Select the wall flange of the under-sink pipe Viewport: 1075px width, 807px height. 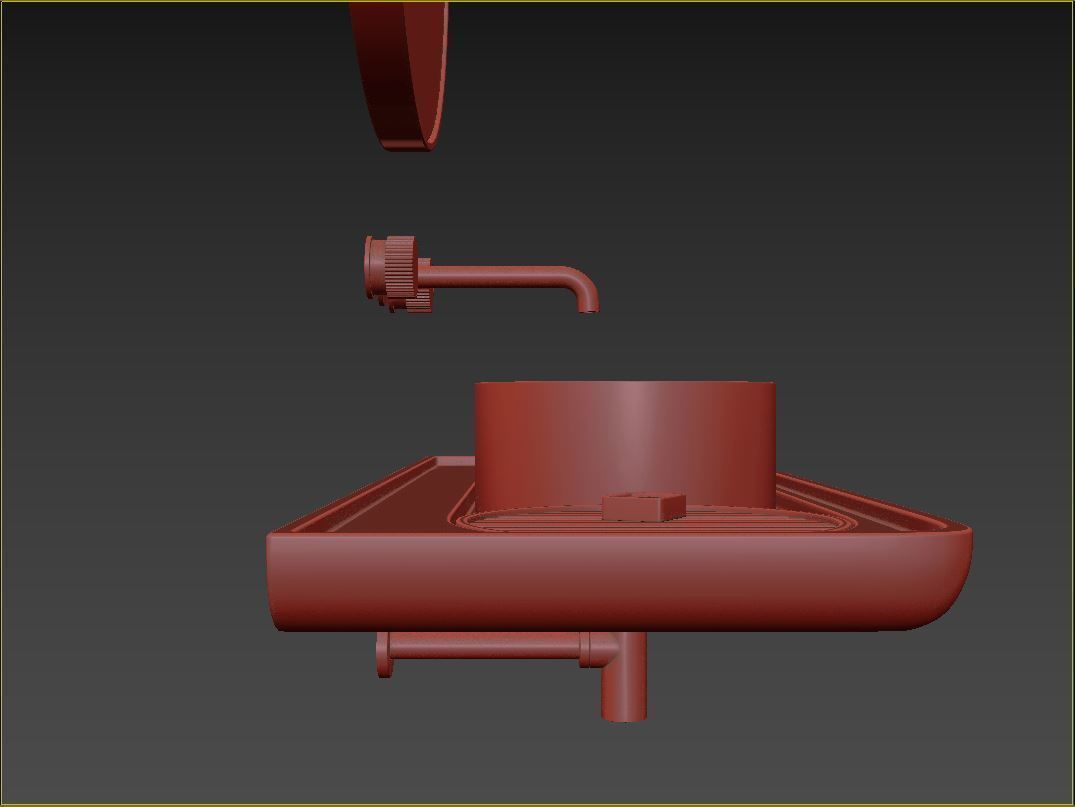pyautogui.click(x=383, y=655)
